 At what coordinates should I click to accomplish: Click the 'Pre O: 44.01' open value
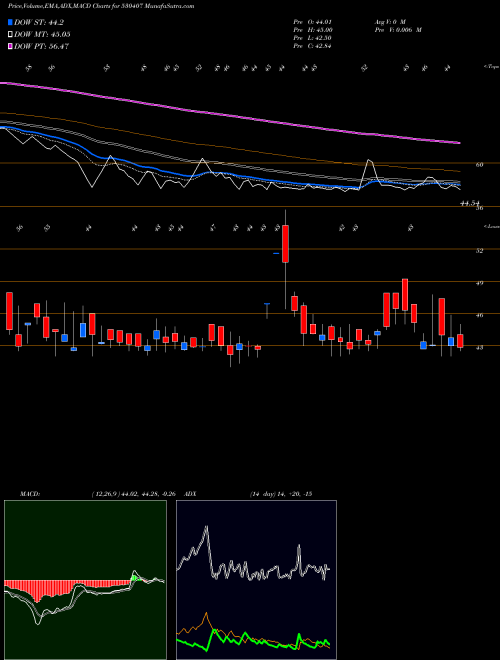(313, 21)
